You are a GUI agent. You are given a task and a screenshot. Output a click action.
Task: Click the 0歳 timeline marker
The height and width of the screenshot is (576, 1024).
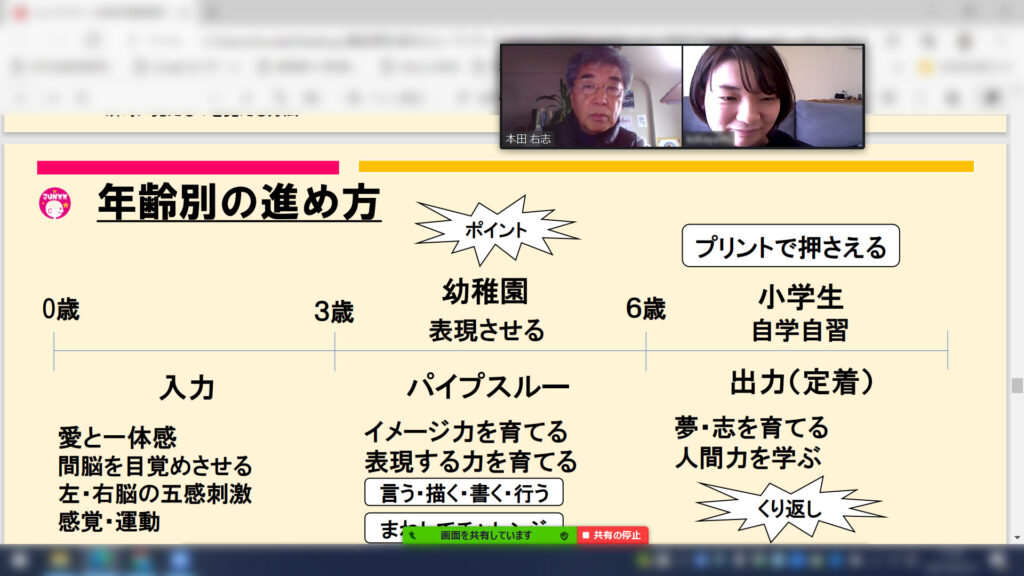click(60, 310)
